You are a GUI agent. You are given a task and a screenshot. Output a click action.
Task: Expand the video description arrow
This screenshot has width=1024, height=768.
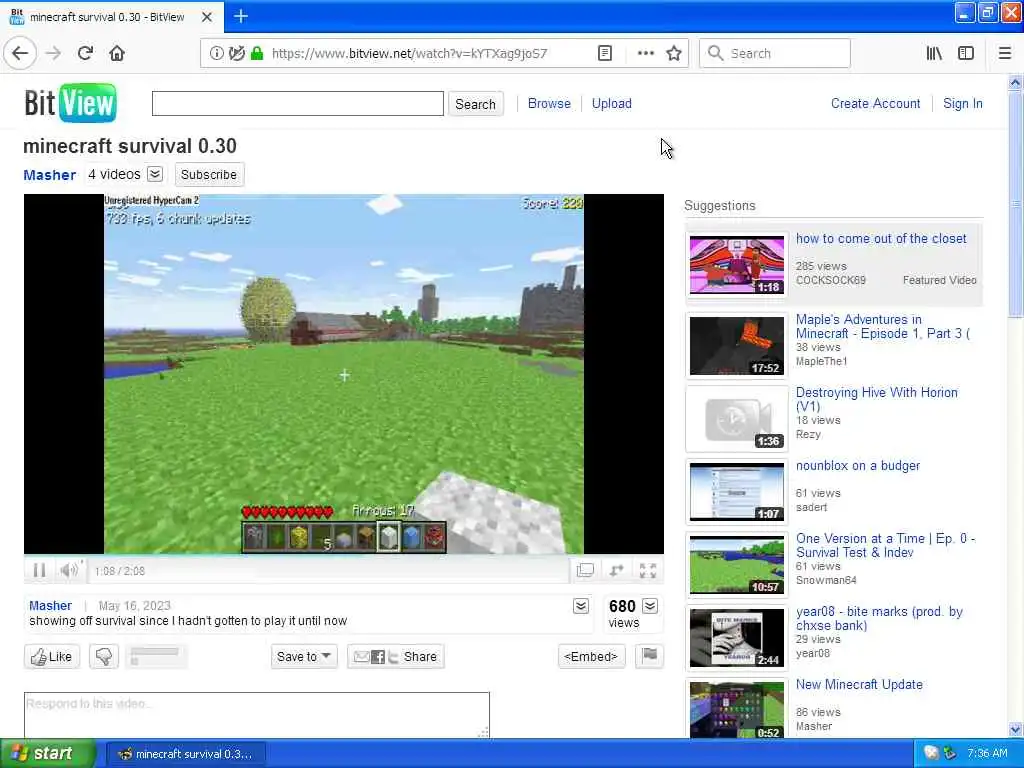(x=581, y=606)
